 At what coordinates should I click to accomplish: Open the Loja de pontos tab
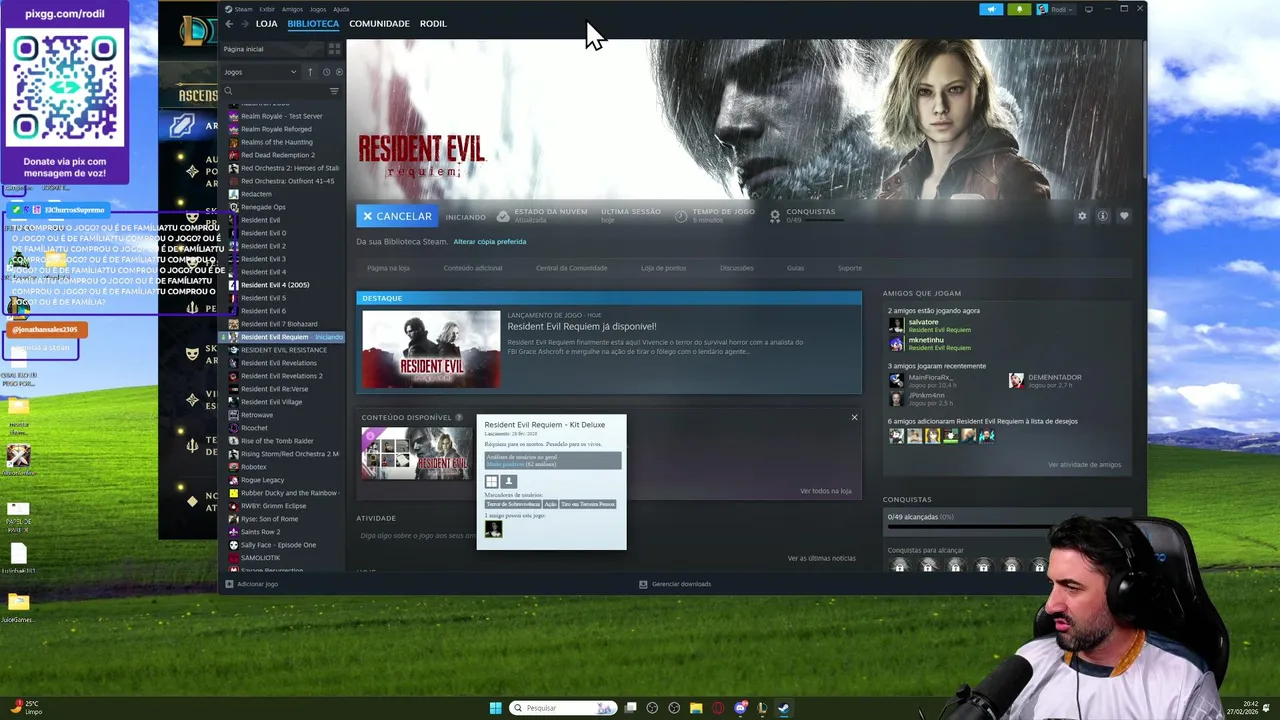(x=664, y=268)
